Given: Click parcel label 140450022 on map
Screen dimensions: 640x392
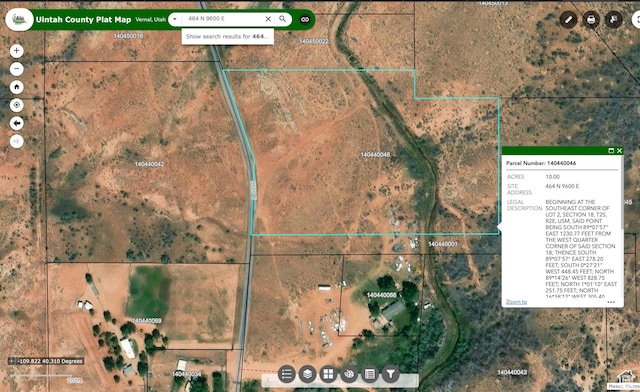Looking at the screenshot, I should click(314, 41).
